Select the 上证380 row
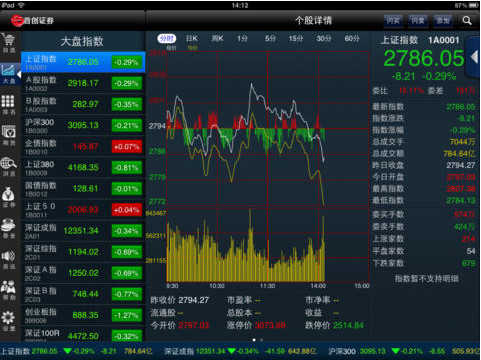Image resolution: width=481 pixels, height=360 pixels. [83, 167]
